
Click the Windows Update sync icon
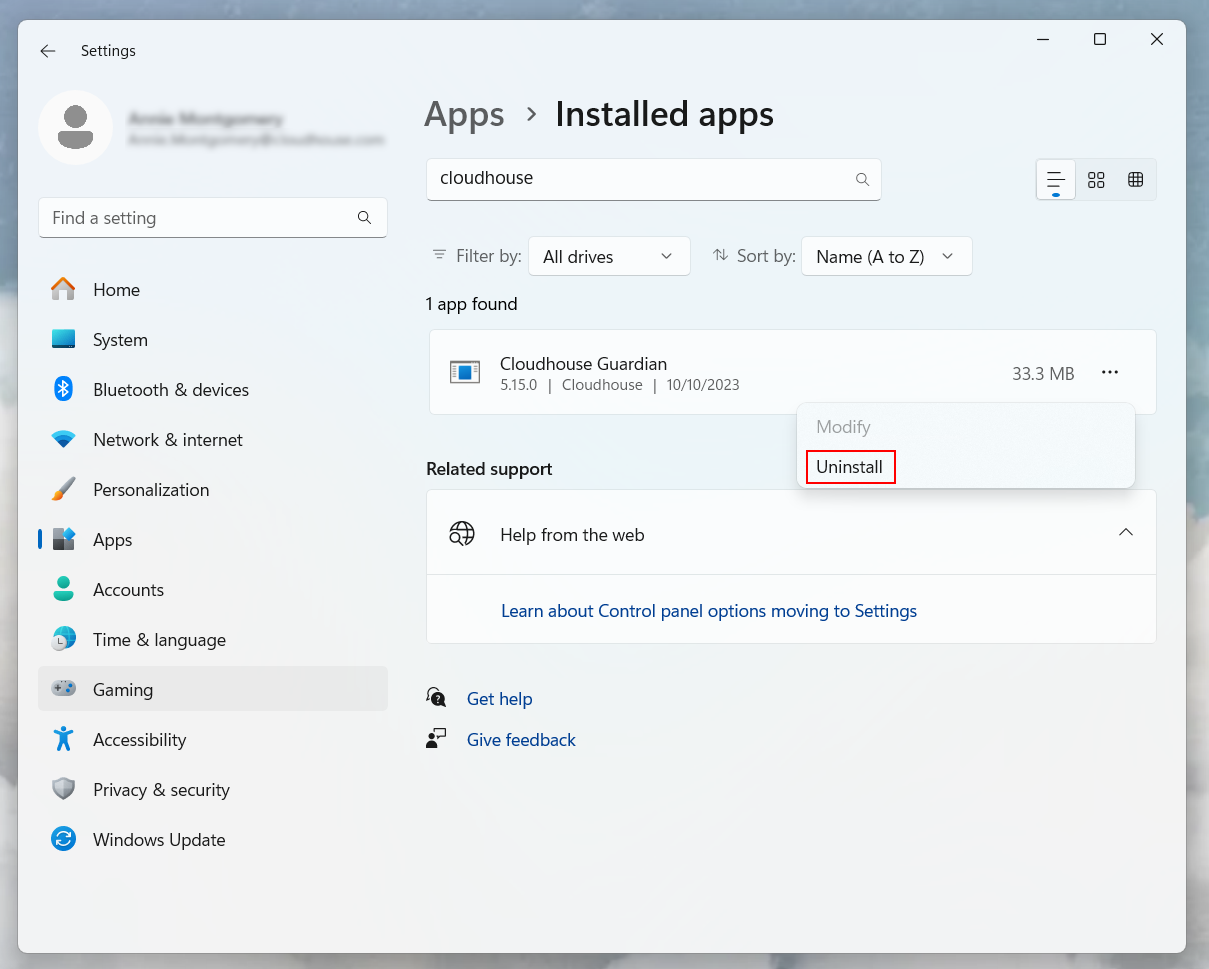[64, 840]
